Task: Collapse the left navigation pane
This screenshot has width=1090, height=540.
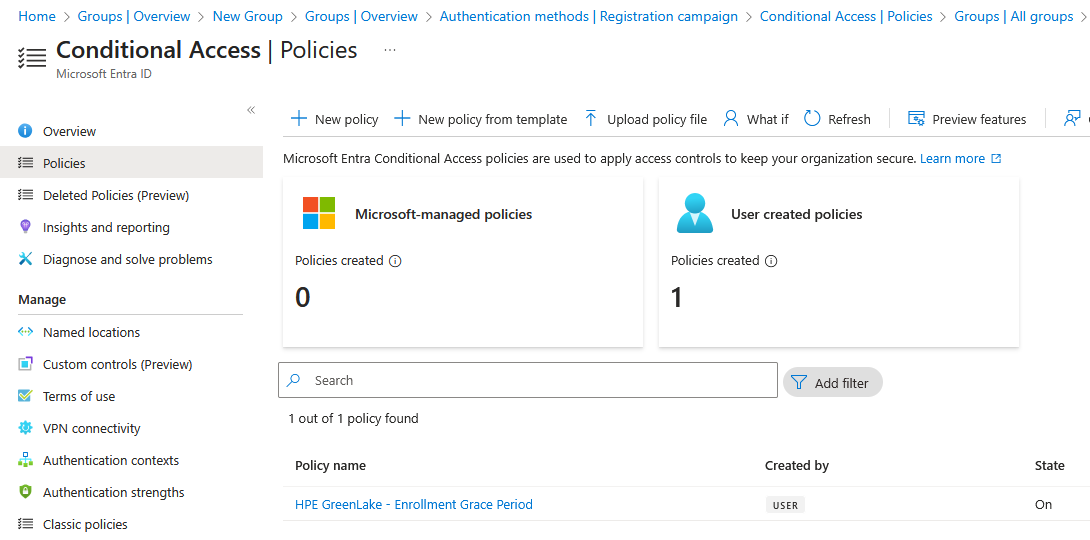Action: [251, 110]
